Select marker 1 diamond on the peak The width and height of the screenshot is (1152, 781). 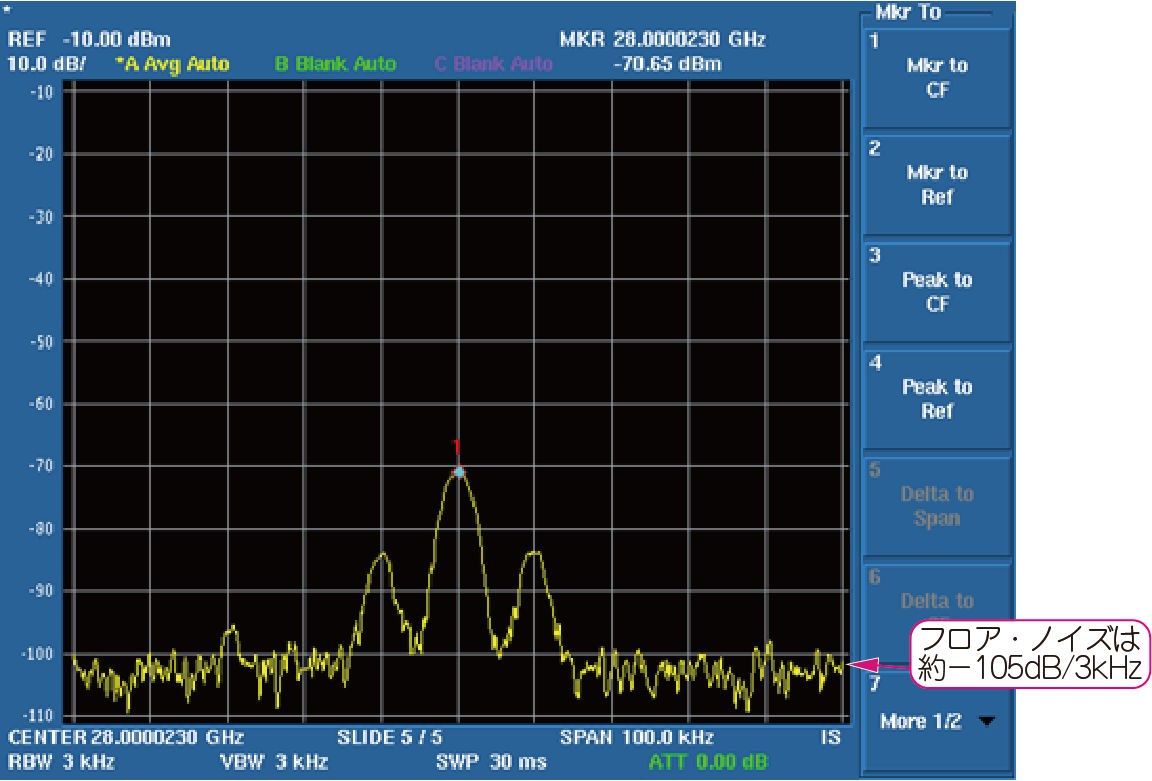pos(458,471)
